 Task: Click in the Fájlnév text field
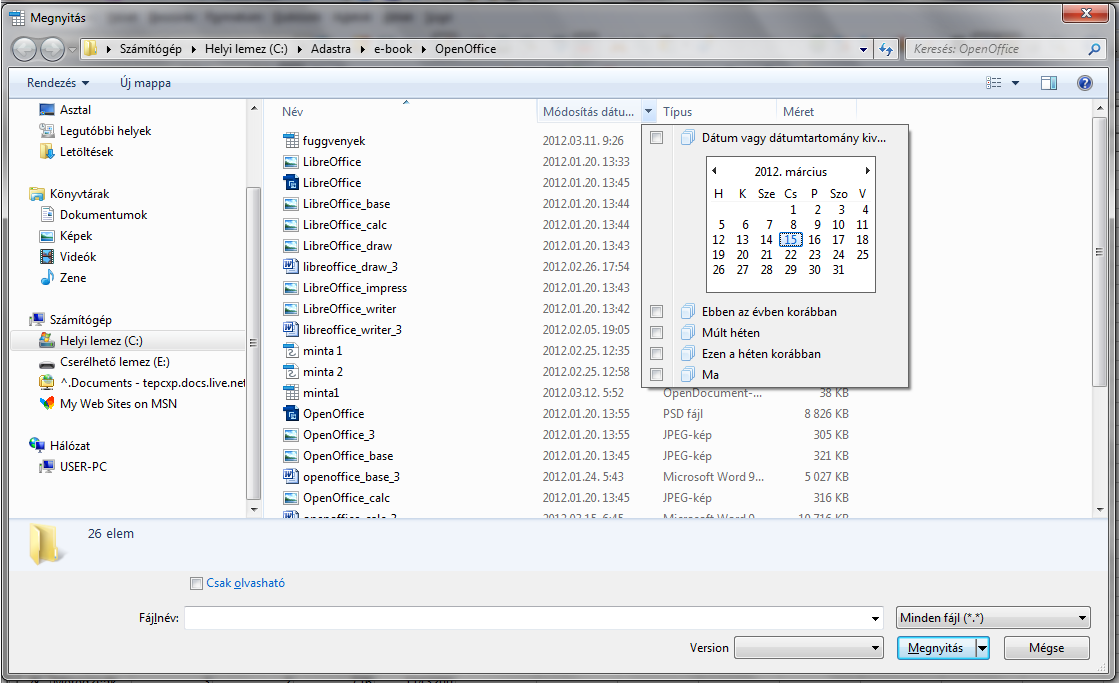(x=527, y=618)
